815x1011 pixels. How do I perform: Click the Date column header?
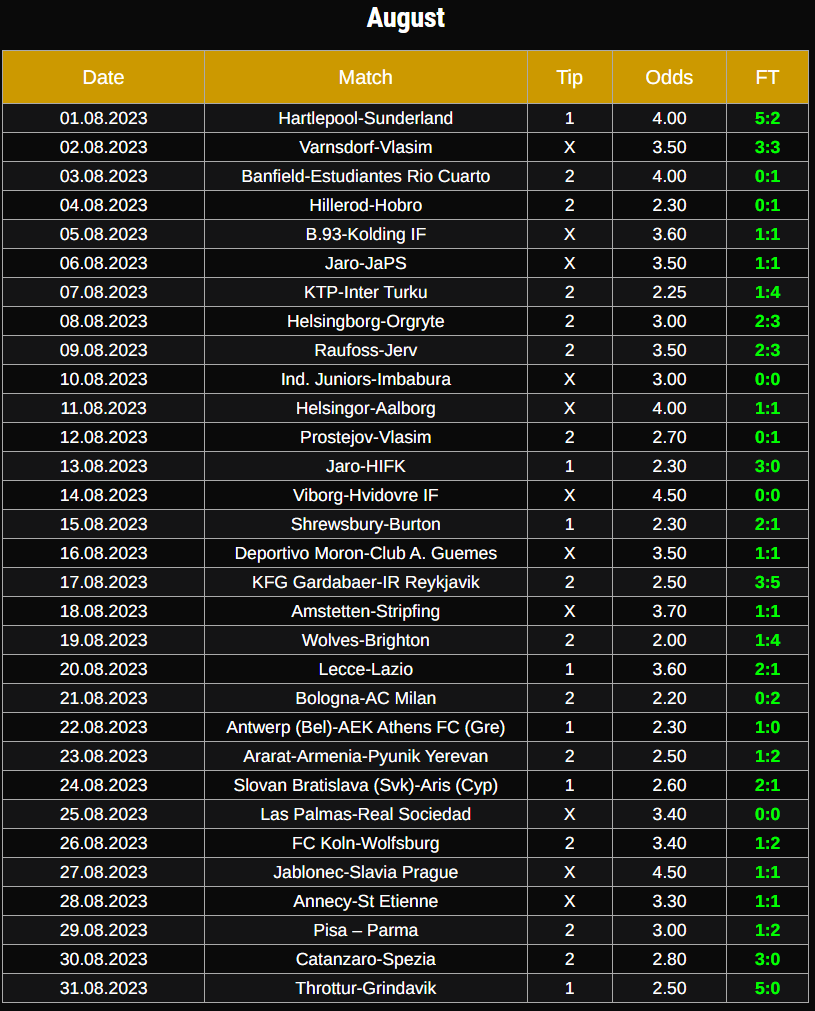point(103,77)
